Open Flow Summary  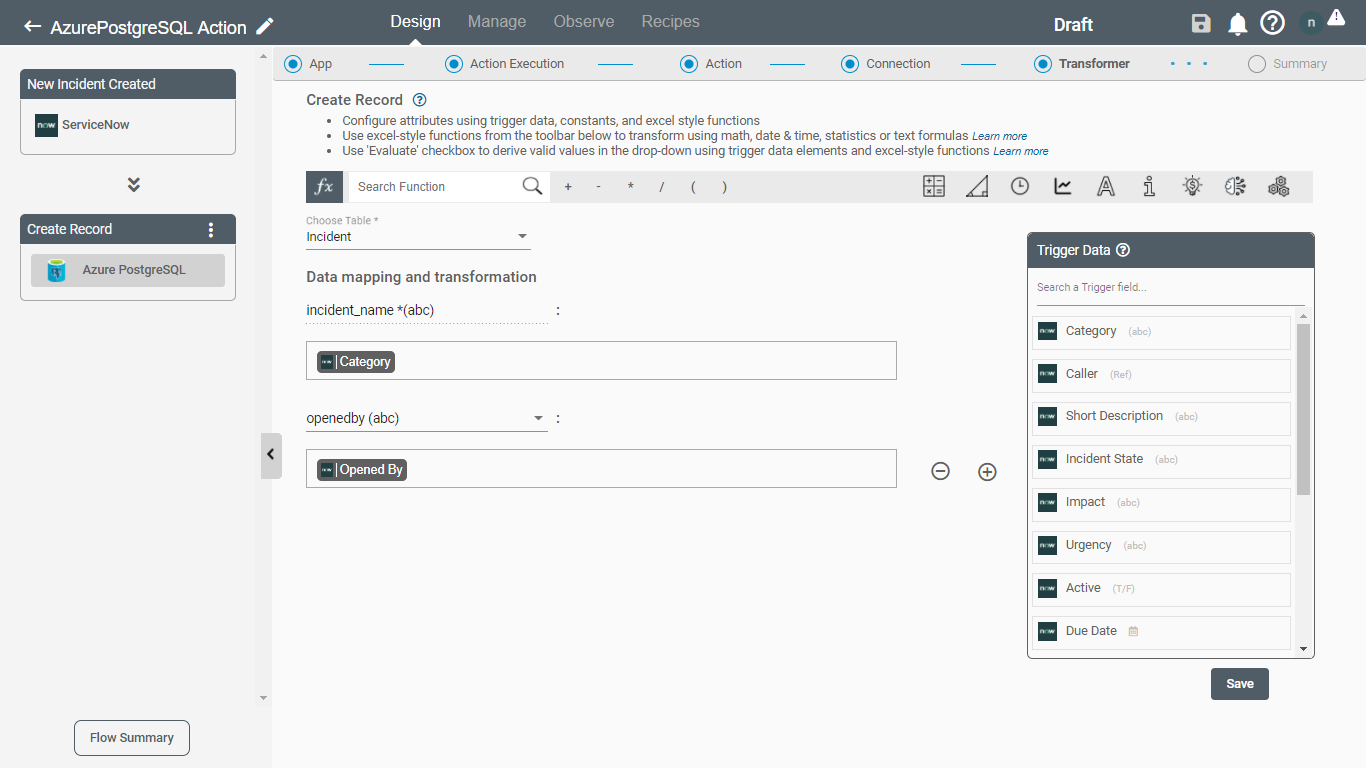[132, 738]
